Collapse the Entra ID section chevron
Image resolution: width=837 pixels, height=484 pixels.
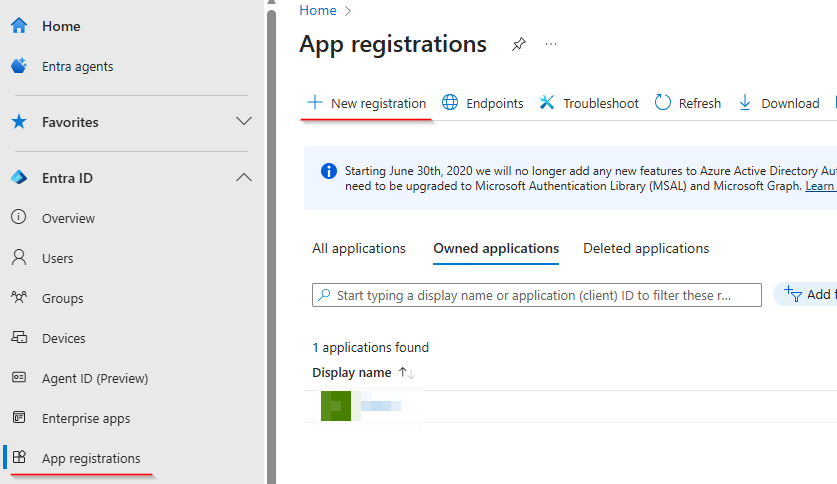coord(244,177)
